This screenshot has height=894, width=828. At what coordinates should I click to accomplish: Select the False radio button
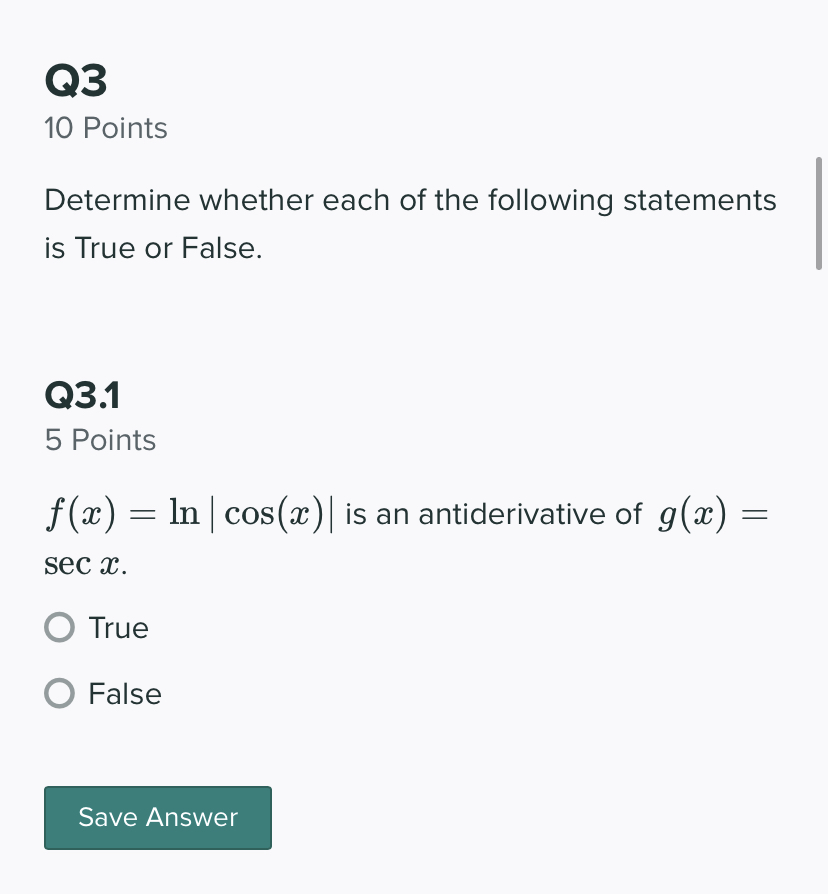(x=59, y=693)
